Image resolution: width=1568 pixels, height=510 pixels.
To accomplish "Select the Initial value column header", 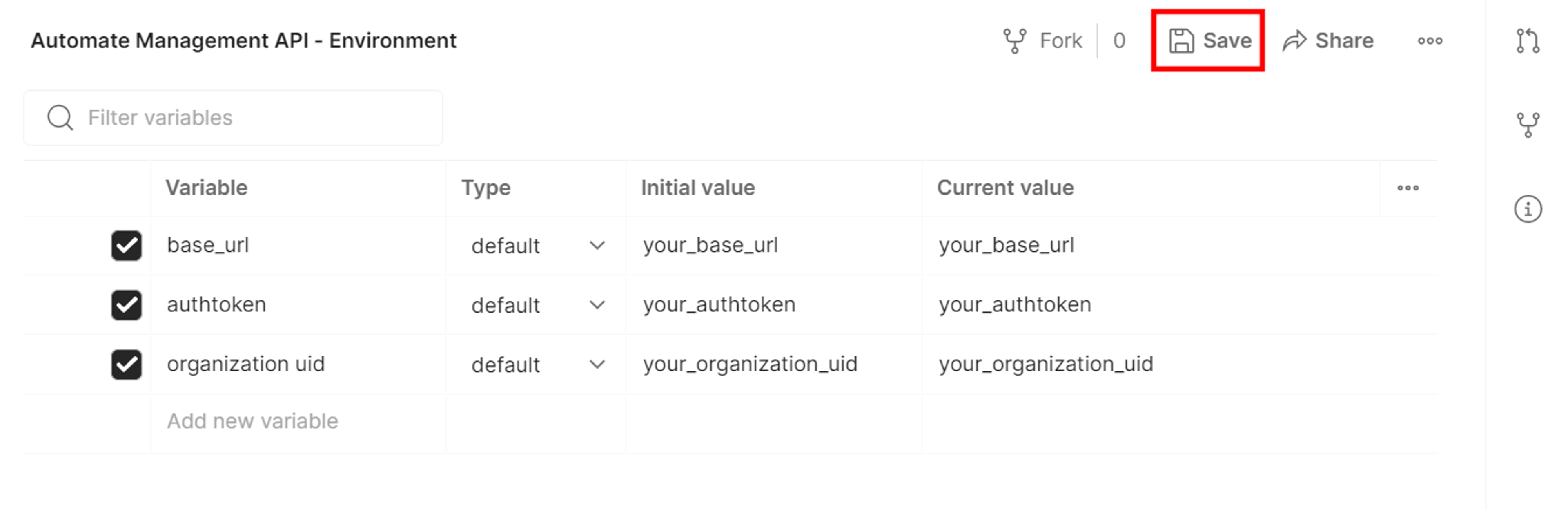I will point(697,188).
